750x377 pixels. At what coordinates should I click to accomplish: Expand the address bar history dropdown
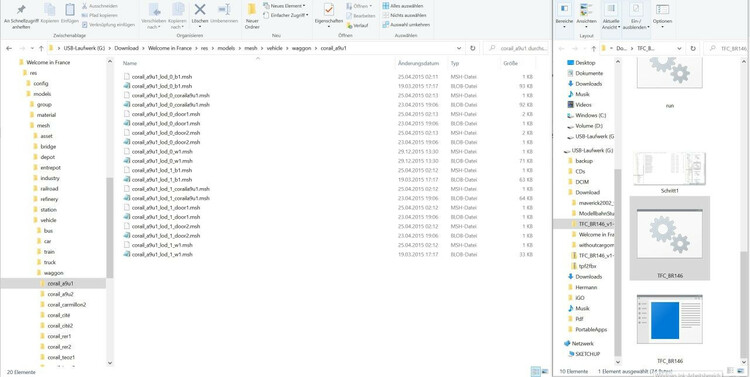[459, 48]
